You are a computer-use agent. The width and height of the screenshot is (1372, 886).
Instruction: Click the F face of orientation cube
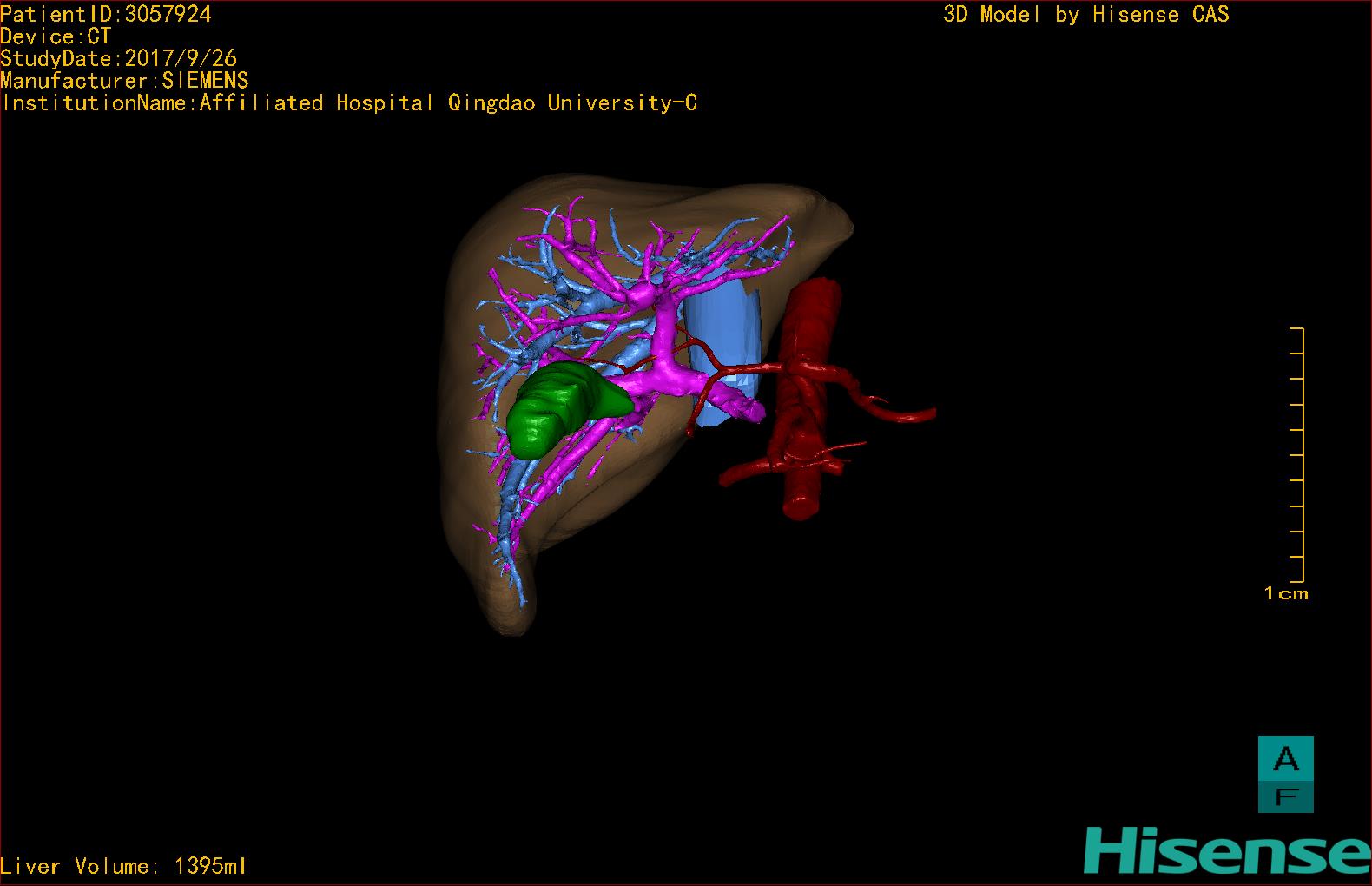(1286, 797)
